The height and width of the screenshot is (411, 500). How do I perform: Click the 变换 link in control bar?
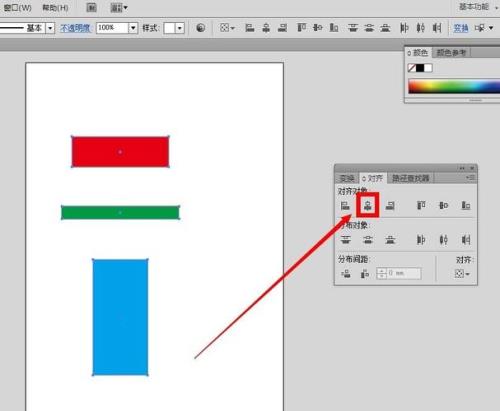pyautogui.click(x=461, y=28)
